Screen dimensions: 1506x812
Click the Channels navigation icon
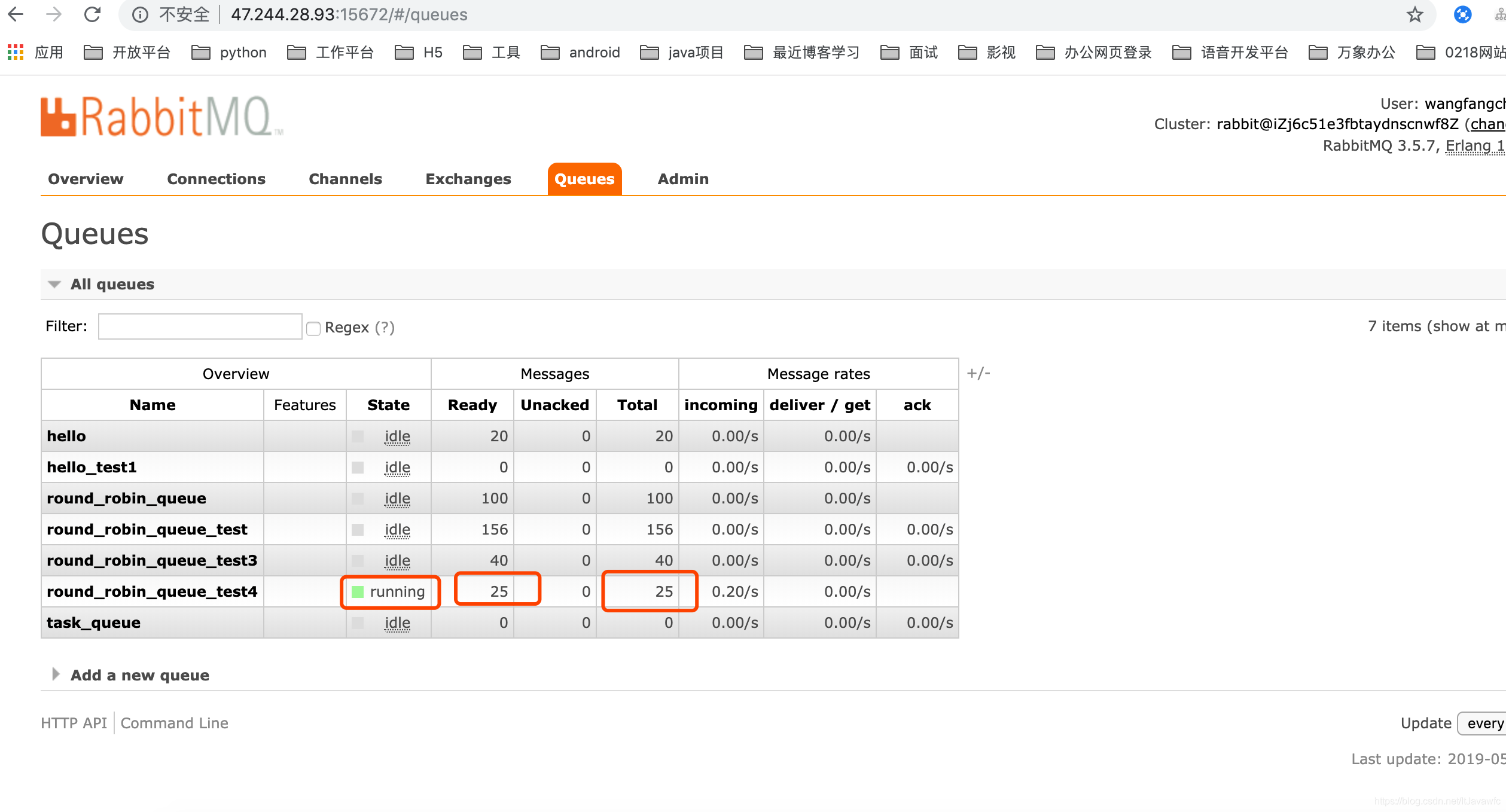[x=345, y=178]
